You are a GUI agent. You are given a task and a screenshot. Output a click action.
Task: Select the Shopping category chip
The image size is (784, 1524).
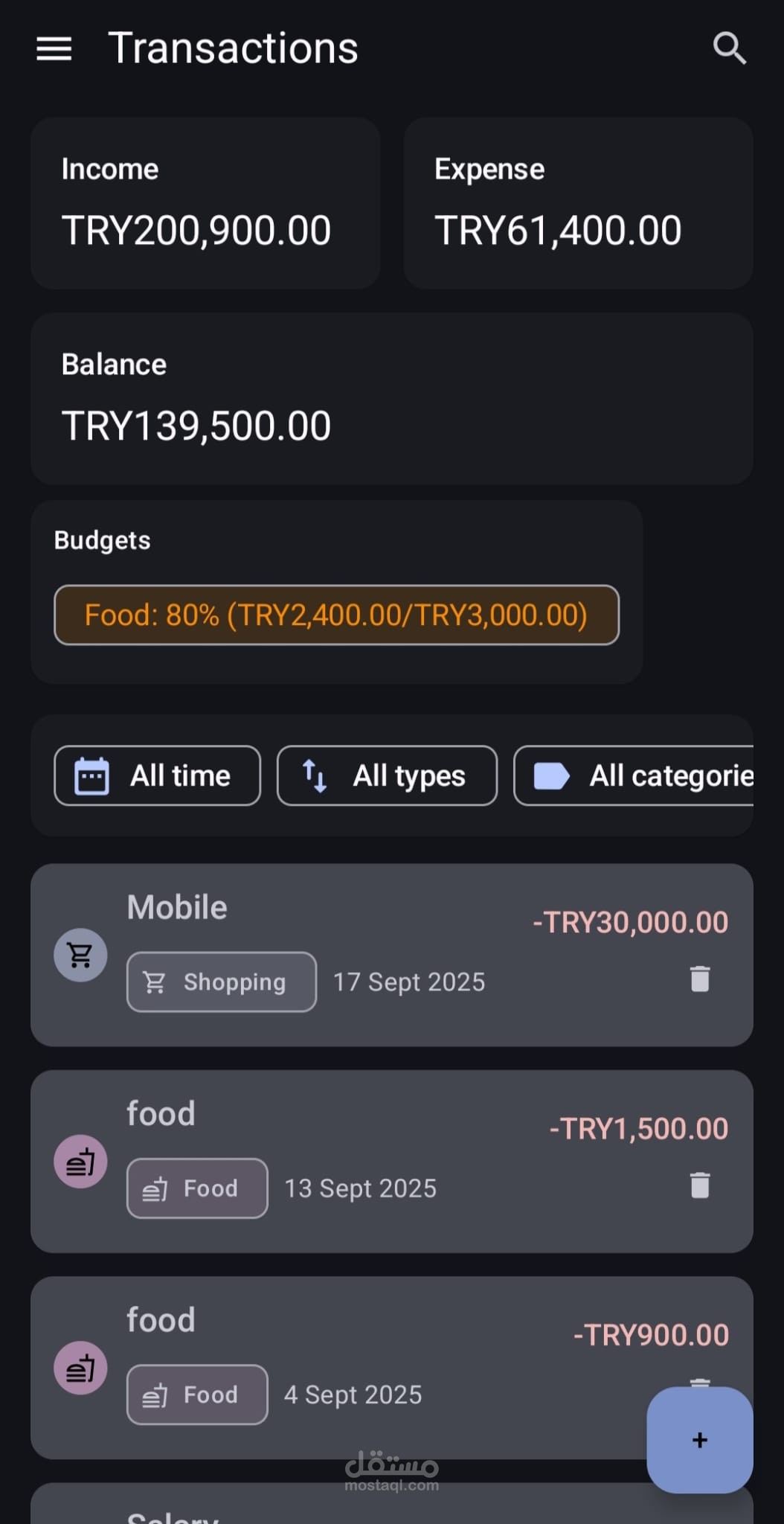[x=221, y=982]
